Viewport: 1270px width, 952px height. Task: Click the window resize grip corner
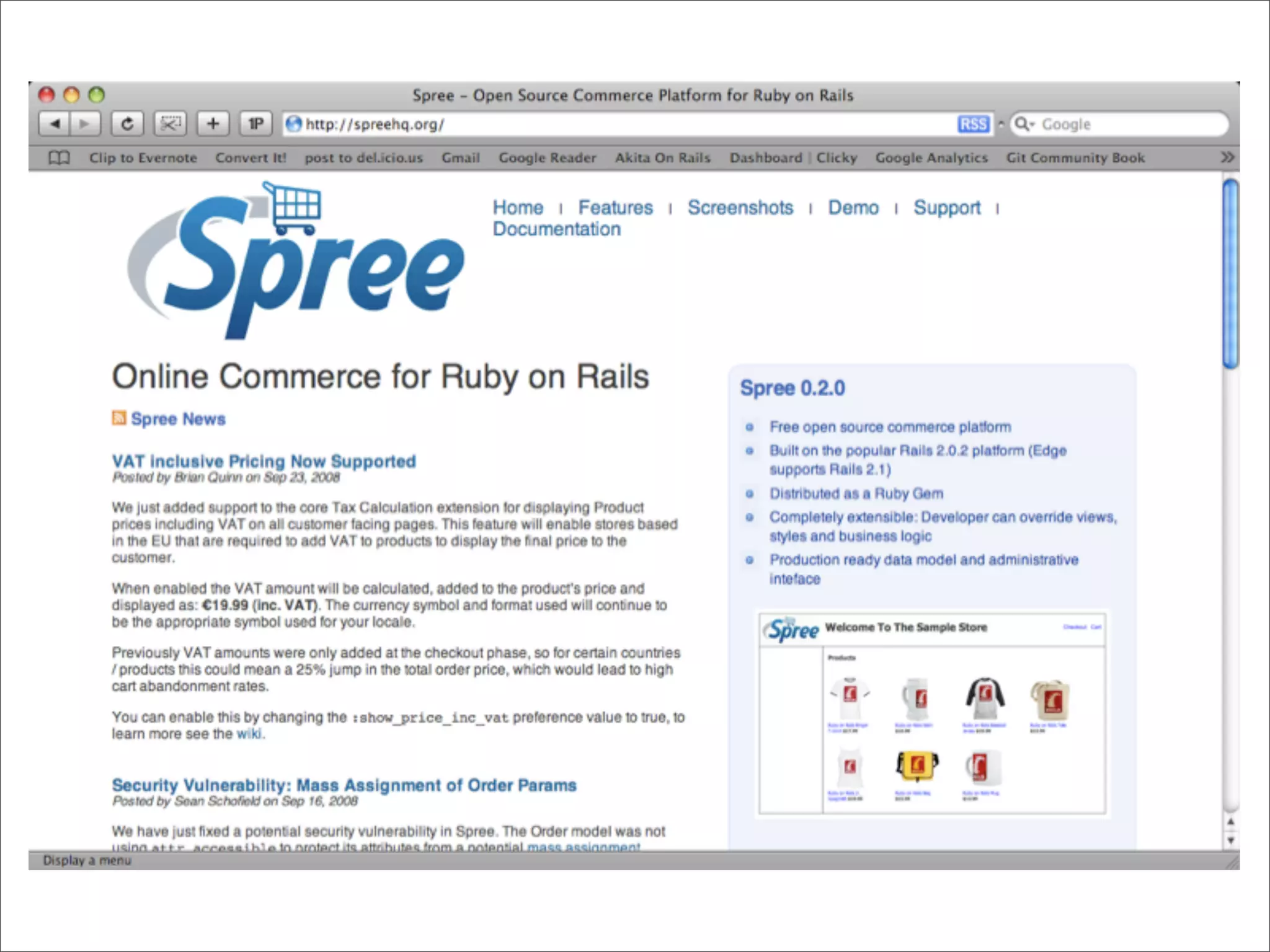click(1232, 862)
